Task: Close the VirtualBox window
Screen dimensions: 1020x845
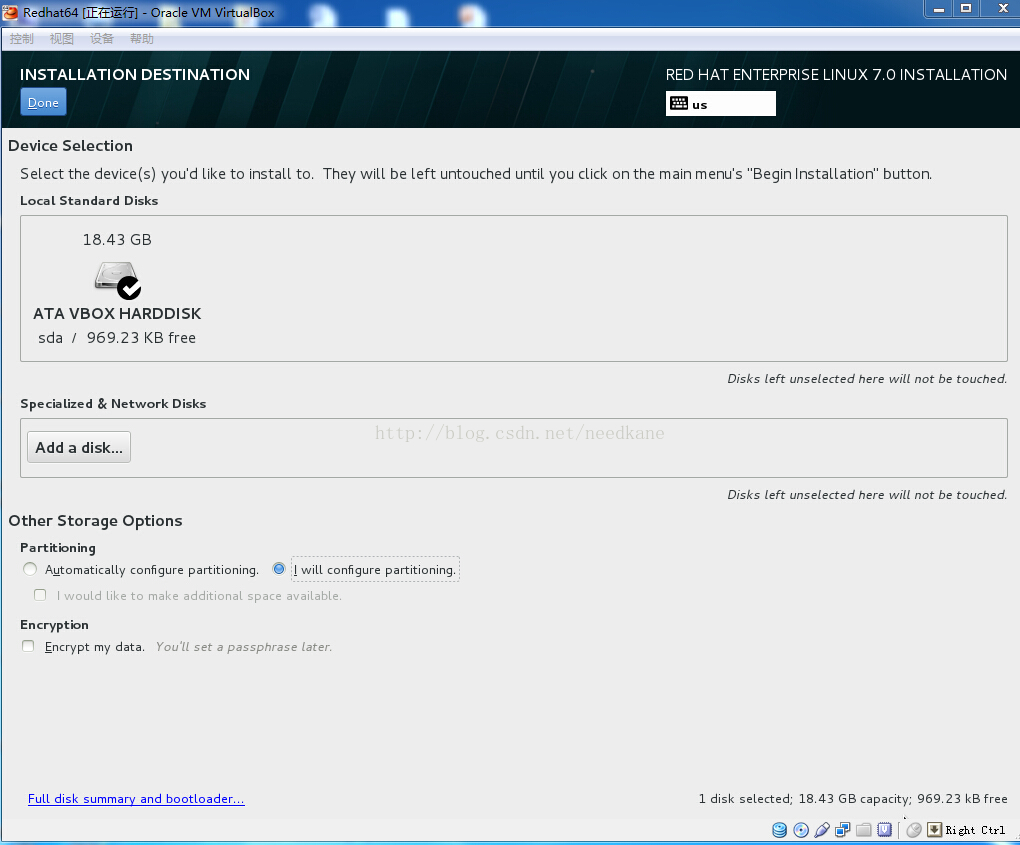Action: coord(1002,9)
